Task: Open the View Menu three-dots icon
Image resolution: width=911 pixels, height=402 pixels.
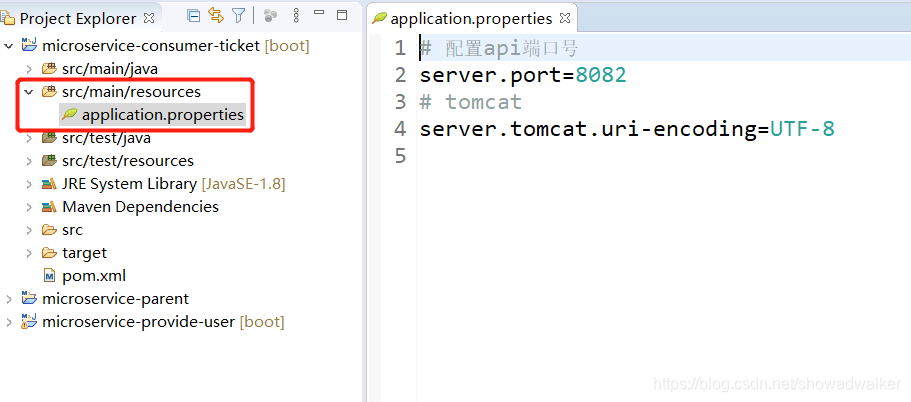Action: [296, 16]
